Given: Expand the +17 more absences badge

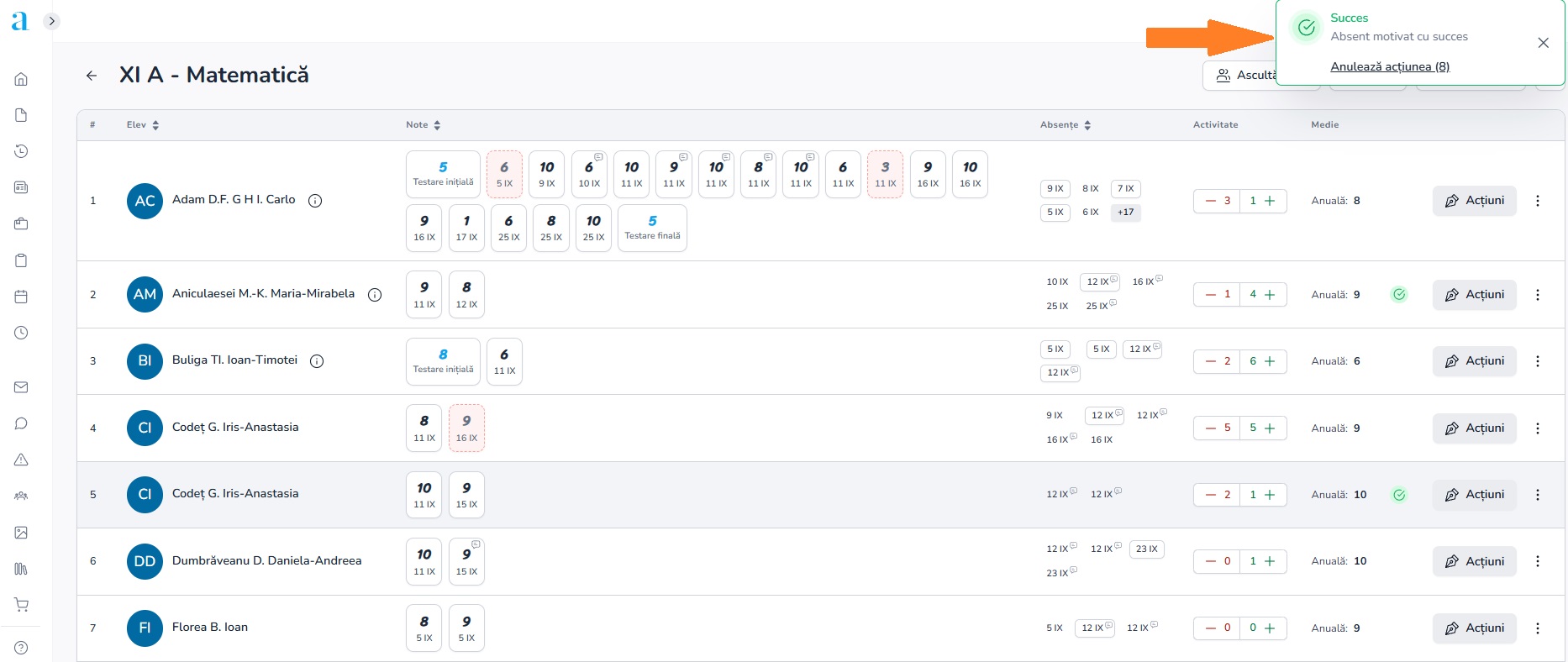Looking at the screenshot, I should point(1125,213).
